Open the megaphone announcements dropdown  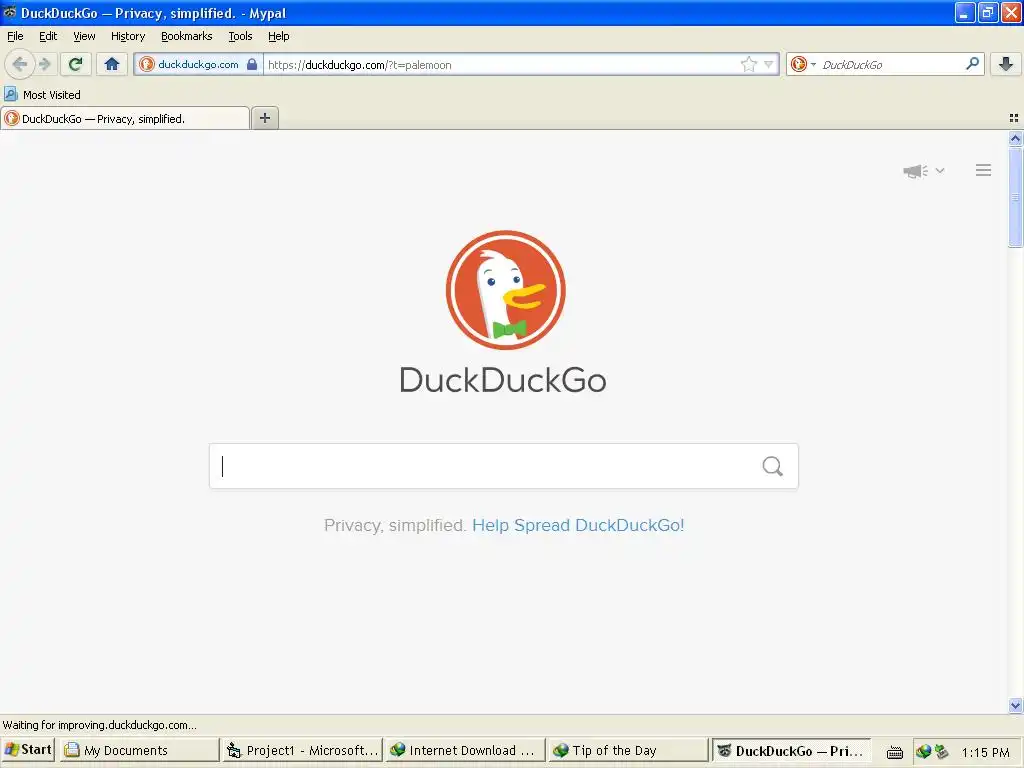923,170
